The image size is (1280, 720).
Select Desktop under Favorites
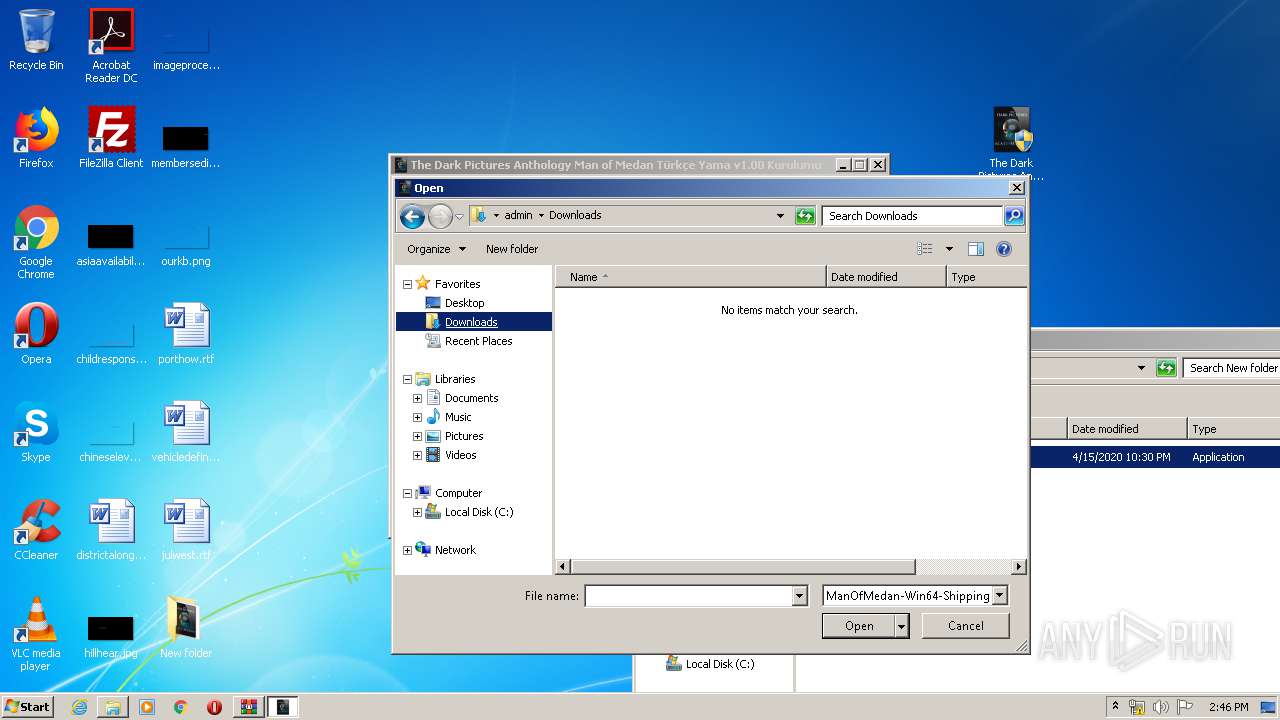click(464, 303)
